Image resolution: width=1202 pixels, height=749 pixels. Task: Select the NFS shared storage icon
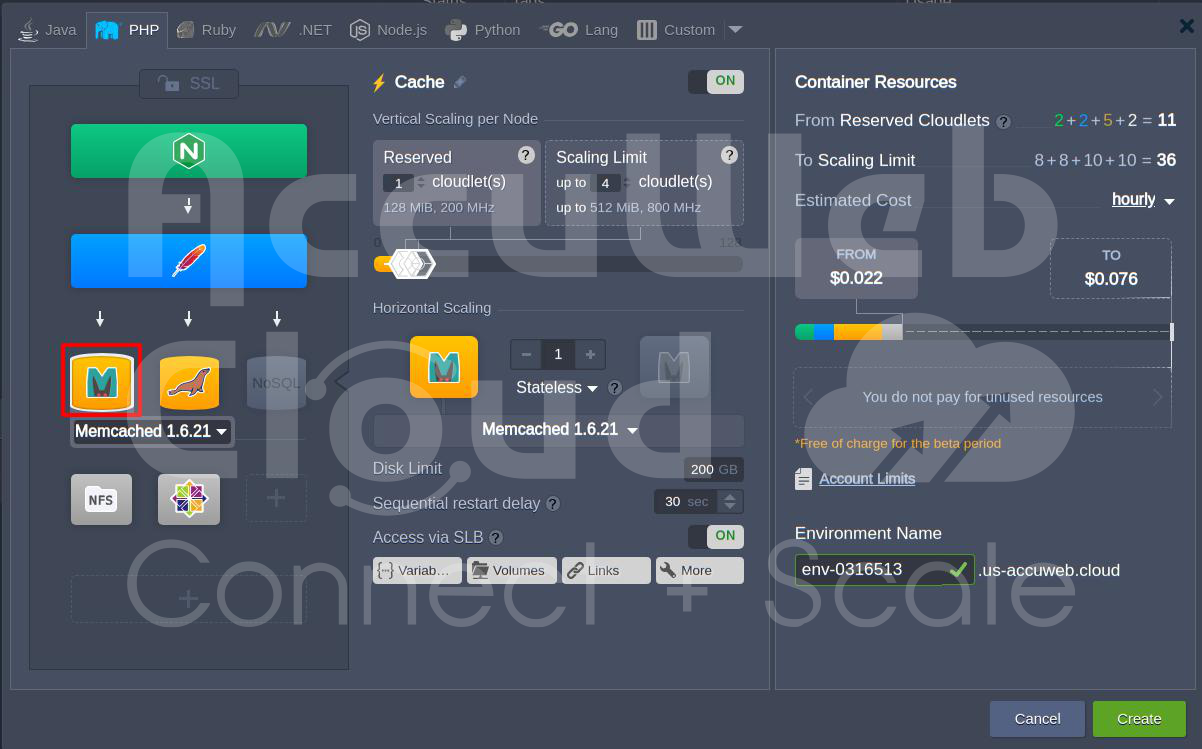(101, 498)
